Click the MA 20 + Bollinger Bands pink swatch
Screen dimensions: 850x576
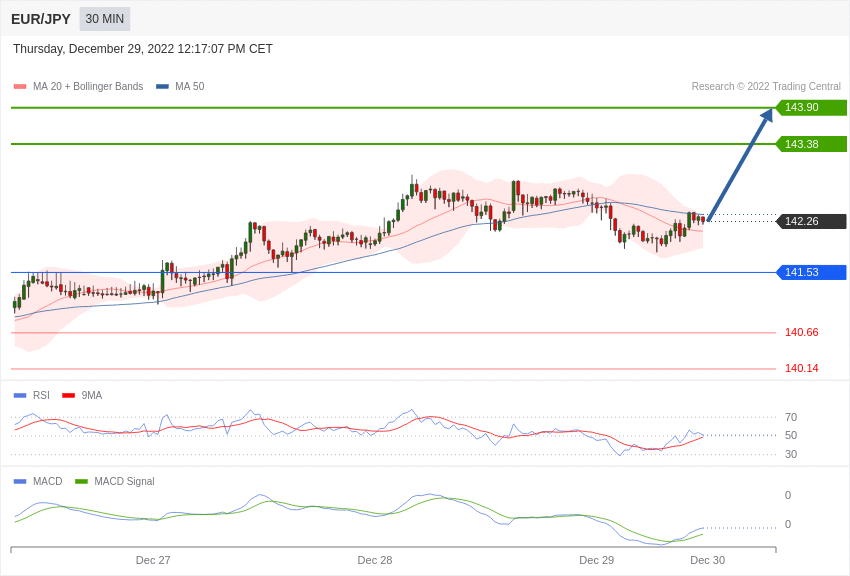click(20, 87)
